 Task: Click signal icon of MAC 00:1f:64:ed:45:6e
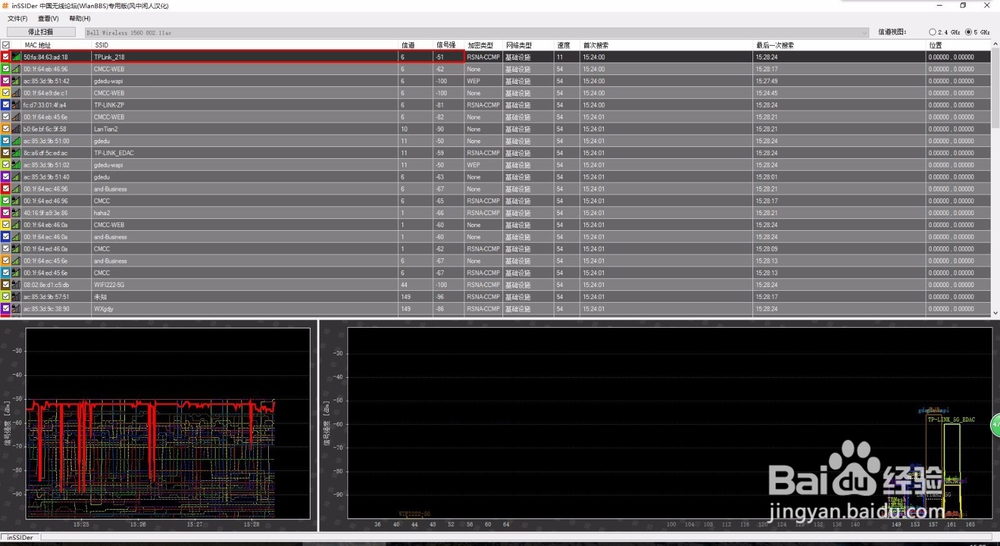pyautogui.click(x=17, y=272)
